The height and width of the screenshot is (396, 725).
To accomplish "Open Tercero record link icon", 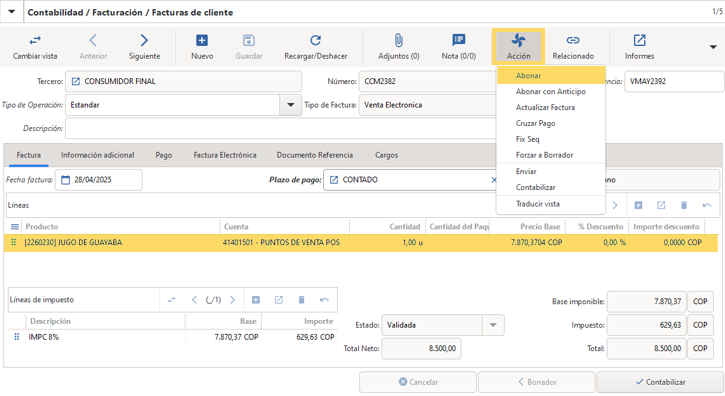I will point(76,81).
